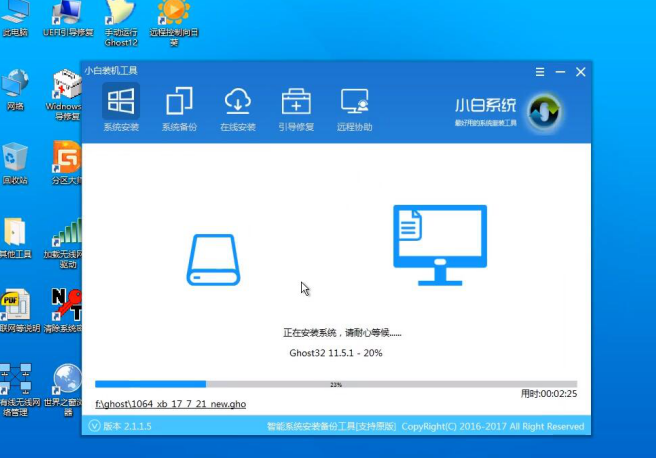
Task: Open 回收站 recycle bin
Action: [15, 164]
